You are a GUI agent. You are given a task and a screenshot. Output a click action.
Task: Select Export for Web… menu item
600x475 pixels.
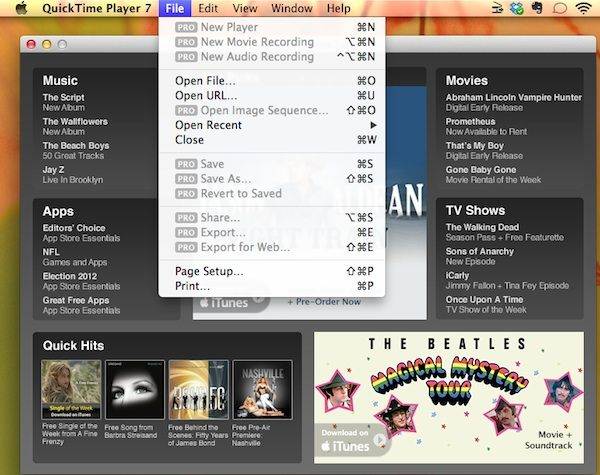(272, 247)
